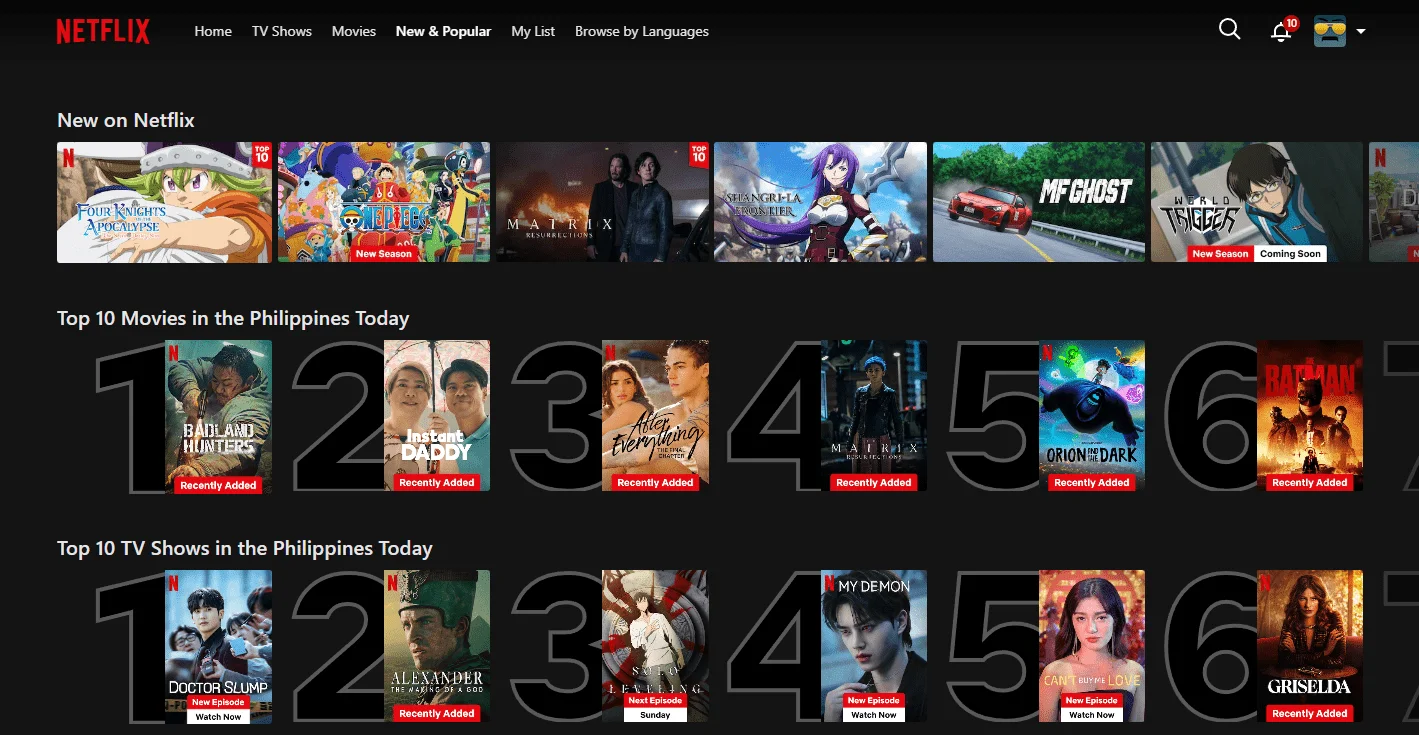Go to the Home tab
The image size is (1419, 735).
coord(213,31)
